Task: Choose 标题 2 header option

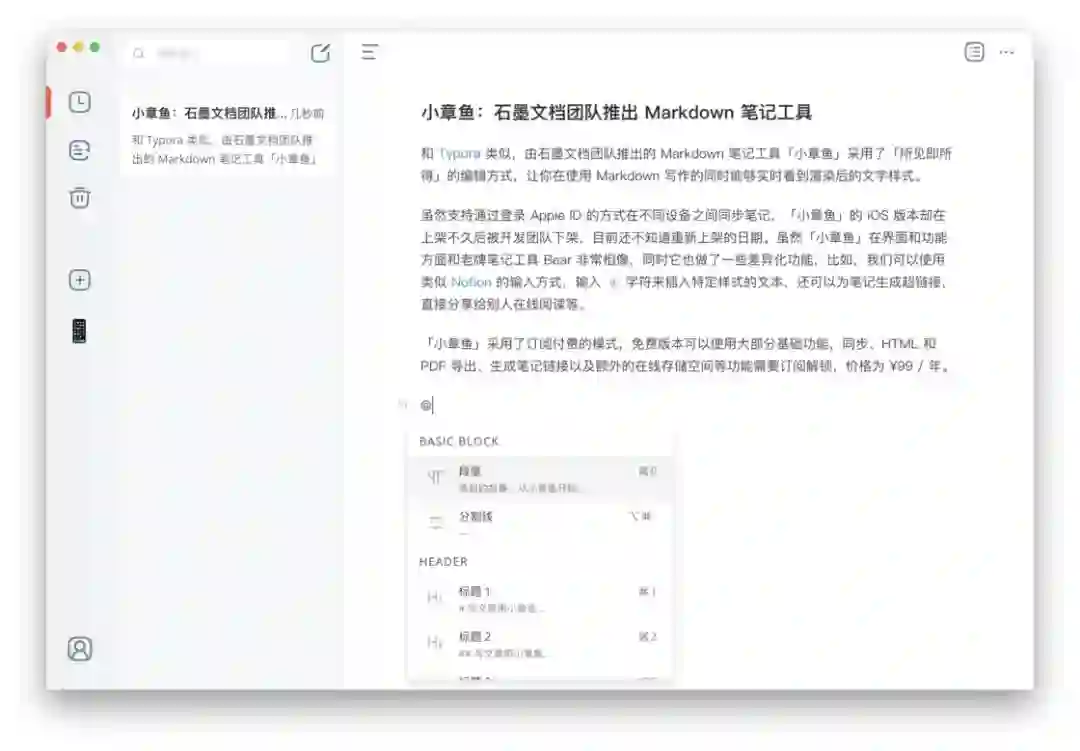Action: (540, 644)
